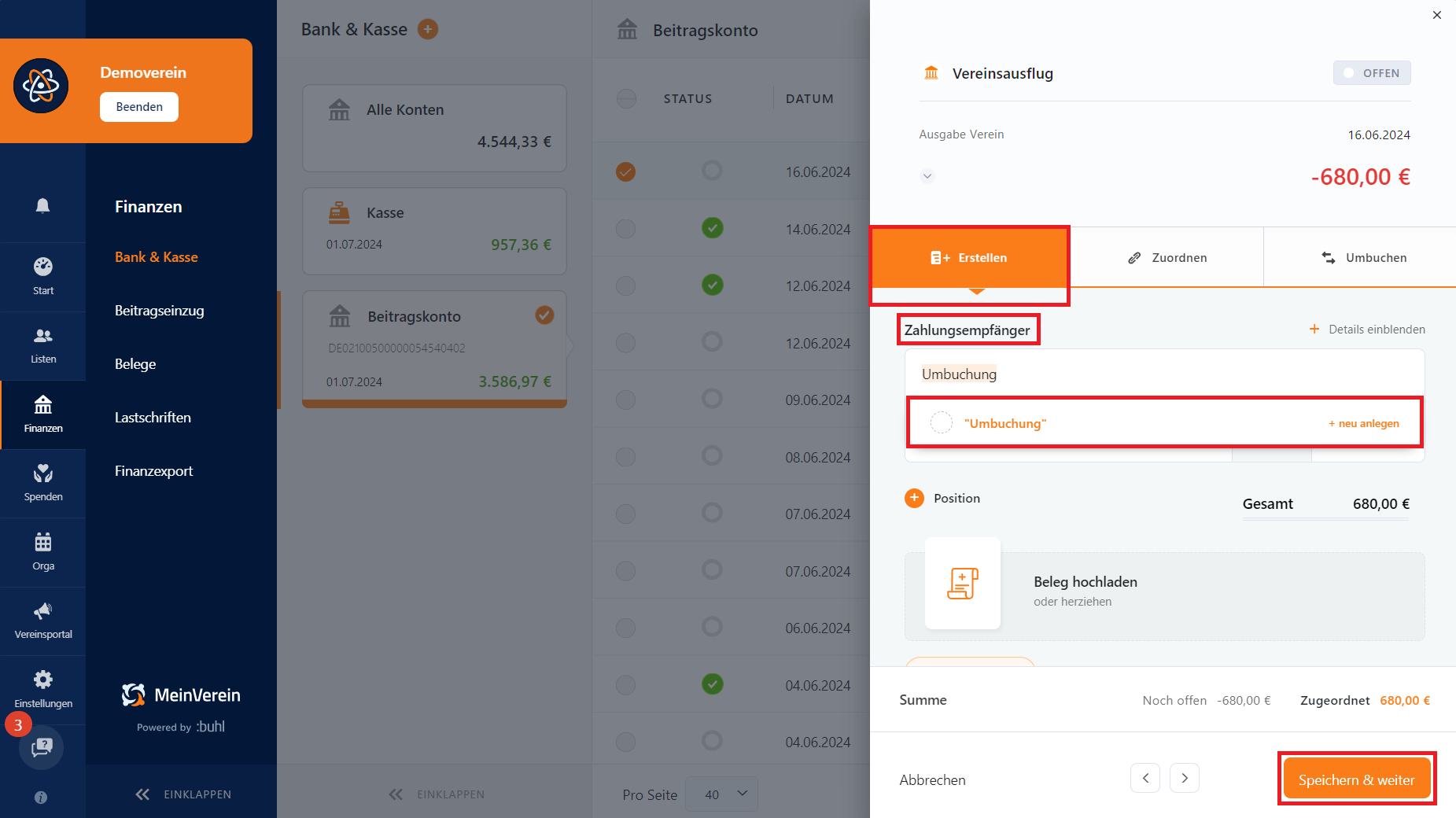Click the + neu anlegen link
This screenshot has height=818, width=1456.
point(1364,423)
